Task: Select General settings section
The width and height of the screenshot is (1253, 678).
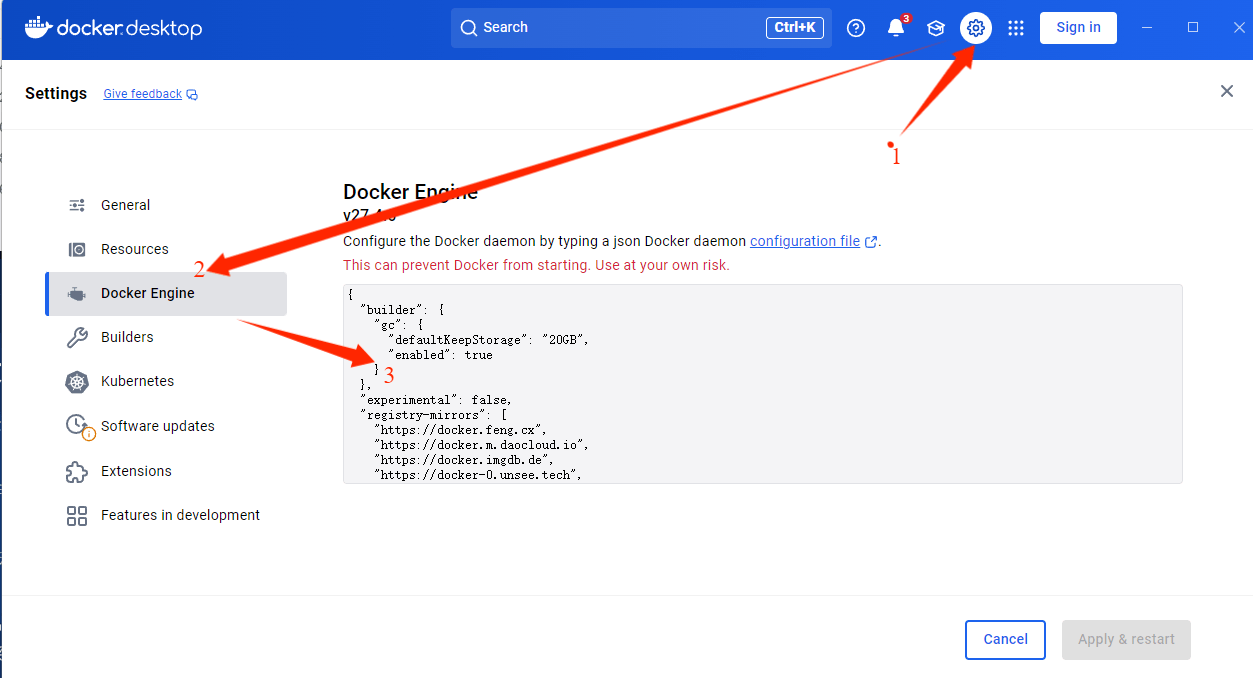Action: tap(166, 205)
